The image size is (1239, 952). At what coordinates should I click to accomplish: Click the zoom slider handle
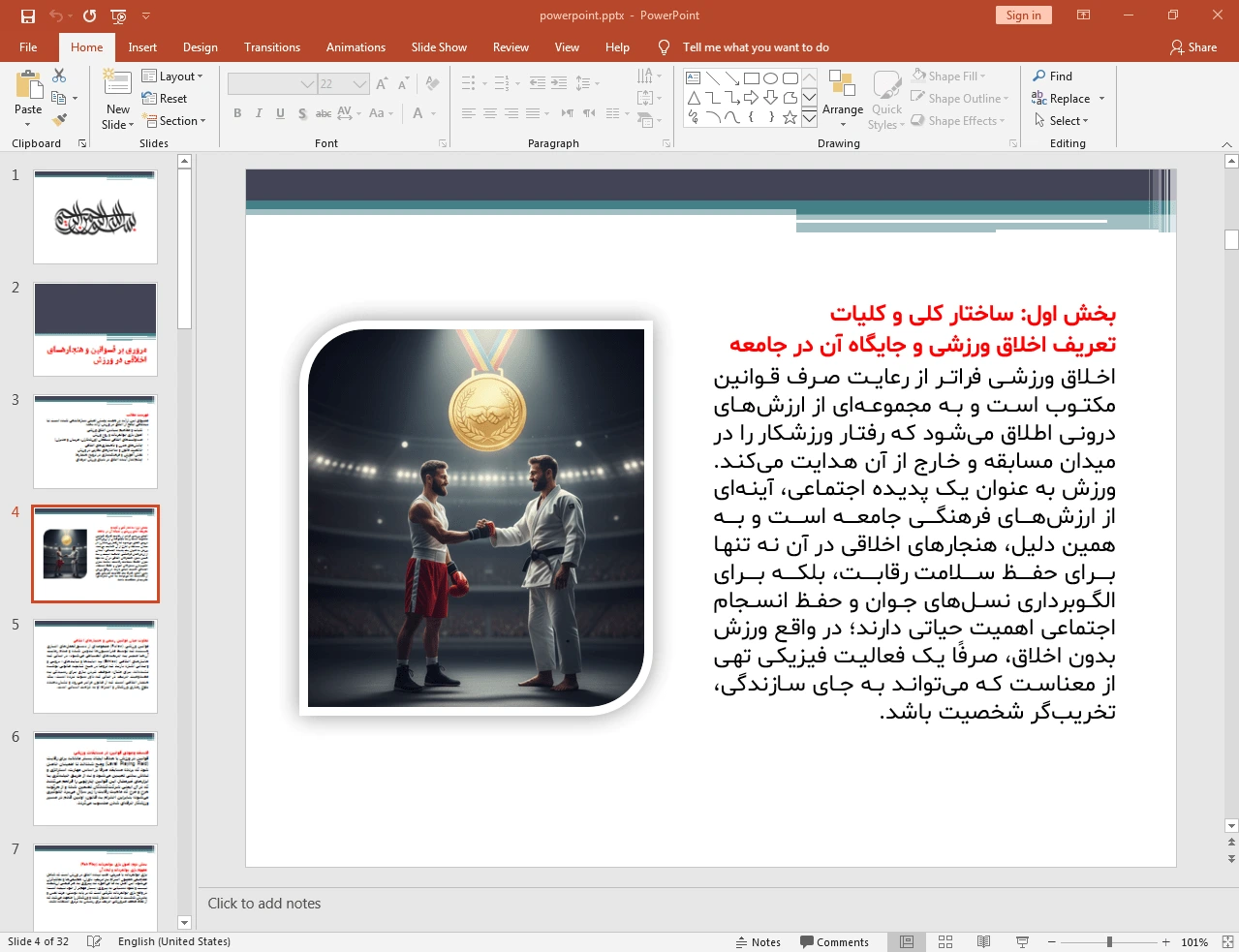point(1109,941)
